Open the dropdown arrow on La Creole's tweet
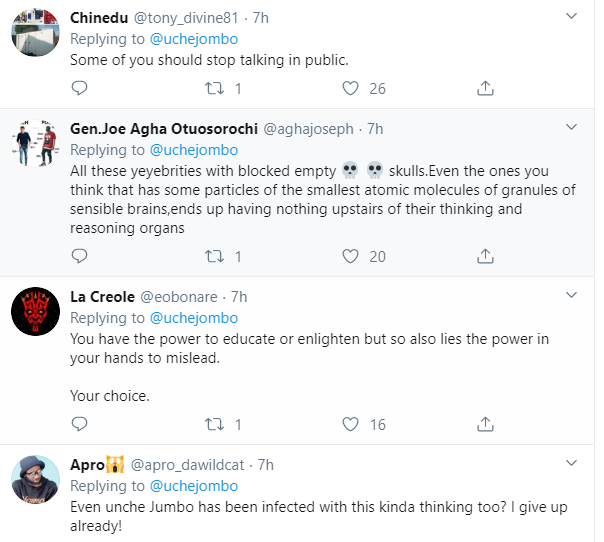604x542 pixels. coord(572,296)
